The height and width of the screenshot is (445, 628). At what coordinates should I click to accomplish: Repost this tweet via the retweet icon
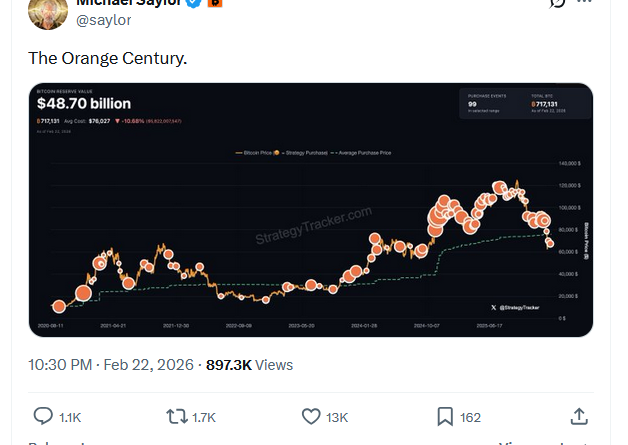[175, 416]
